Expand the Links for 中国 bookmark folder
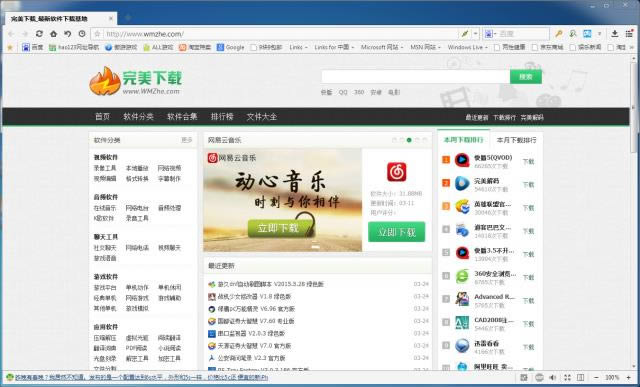 point(334,47)
